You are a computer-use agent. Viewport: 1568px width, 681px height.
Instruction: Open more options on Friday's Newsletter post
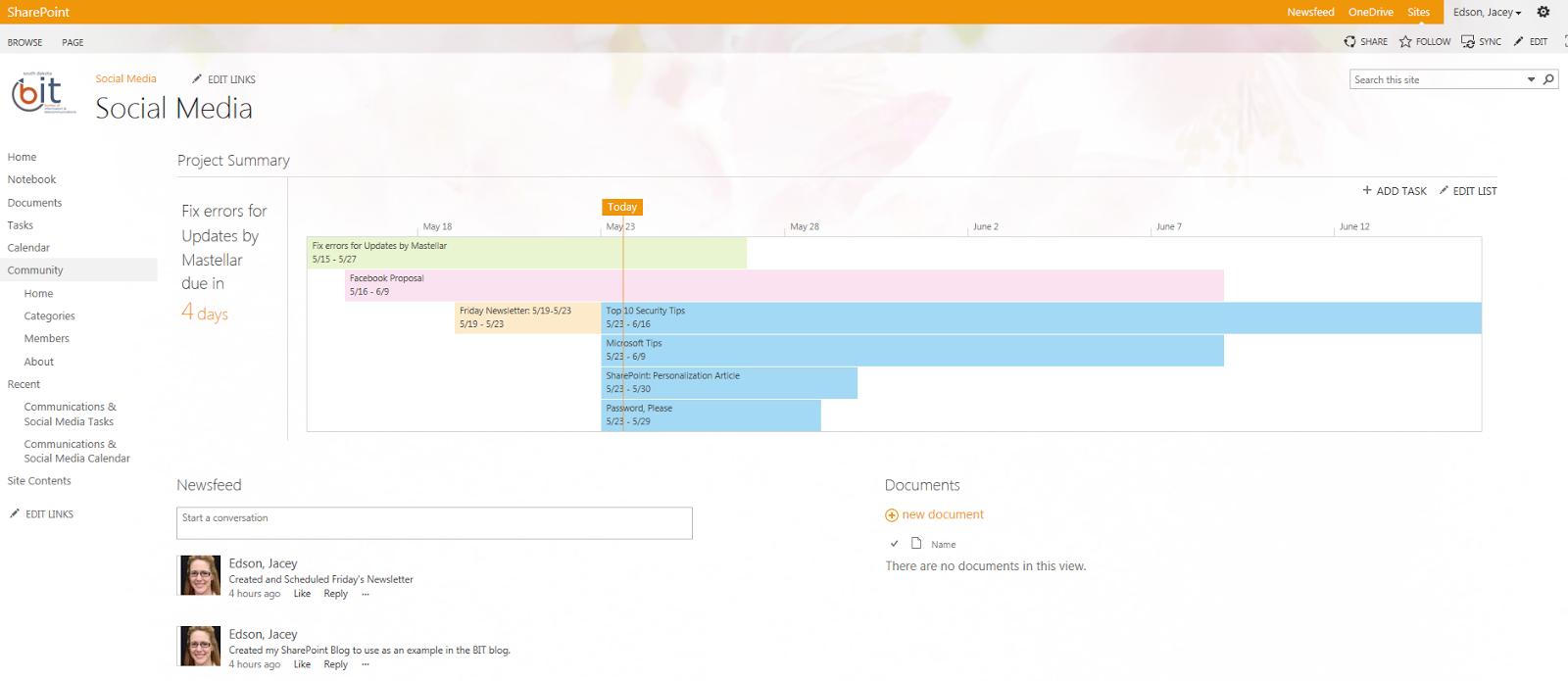(366, 594)
